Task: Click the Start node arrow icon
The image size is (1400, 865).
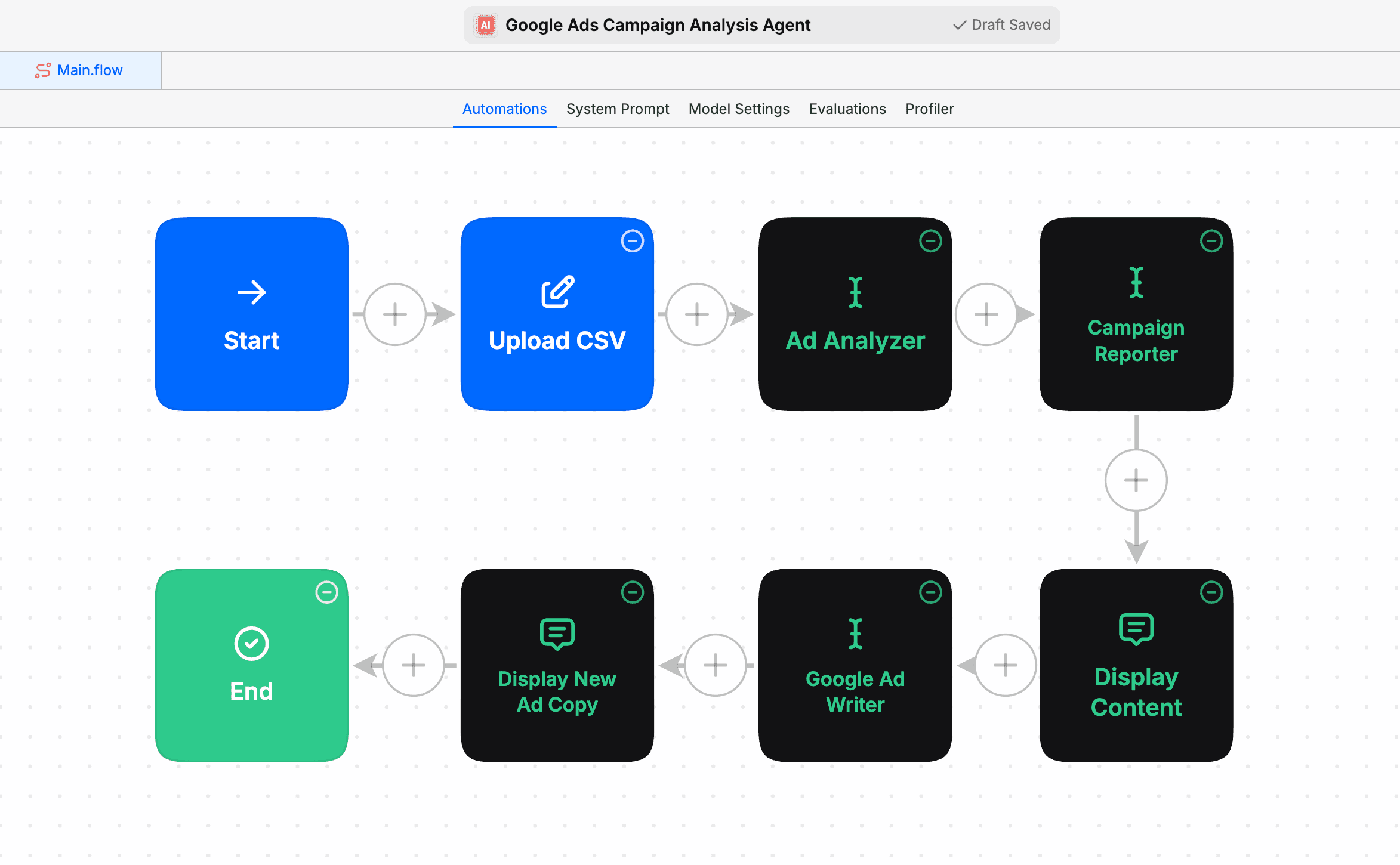Action: [x=251, y=292]
